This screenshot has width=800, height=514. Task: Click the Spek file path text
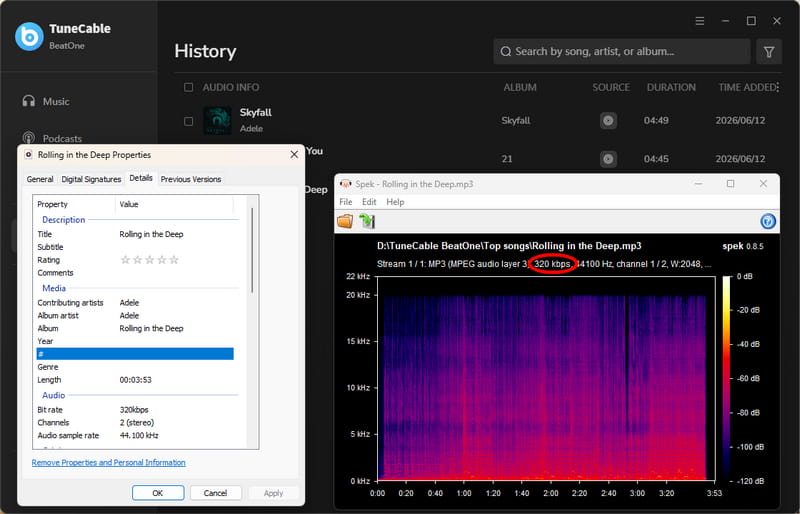tap(509, 246)
